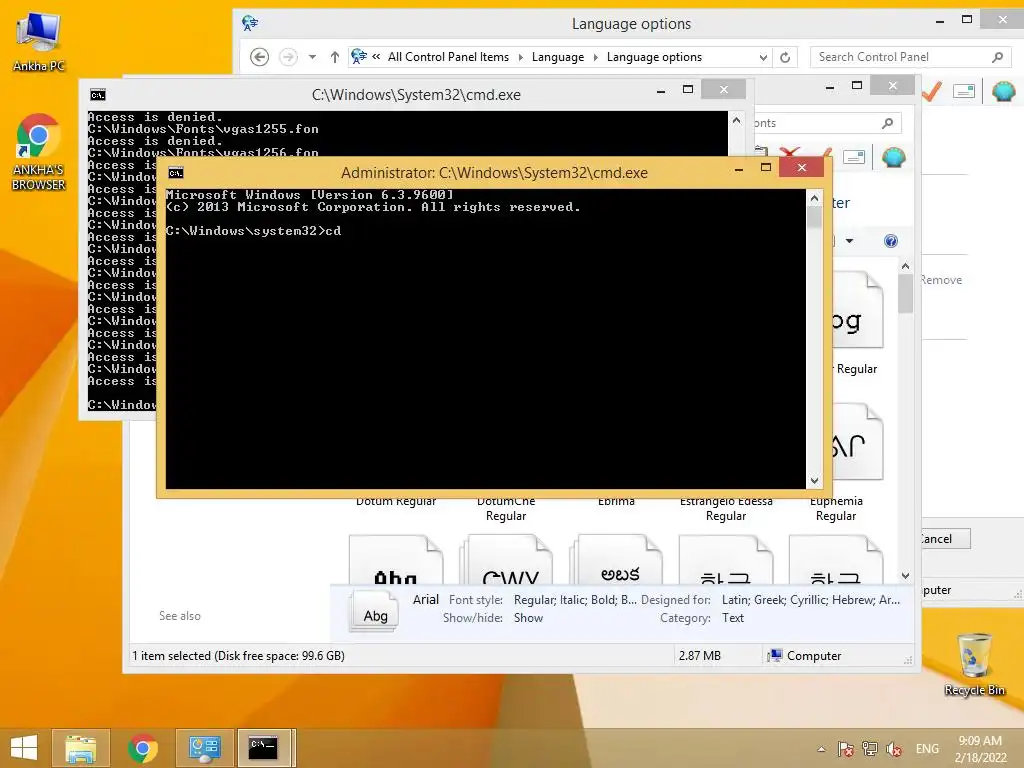Viewport: 1024px width, 768px height.
Task: Click the 2.87 MB status bar entry
Action: (x=699, y=656)
